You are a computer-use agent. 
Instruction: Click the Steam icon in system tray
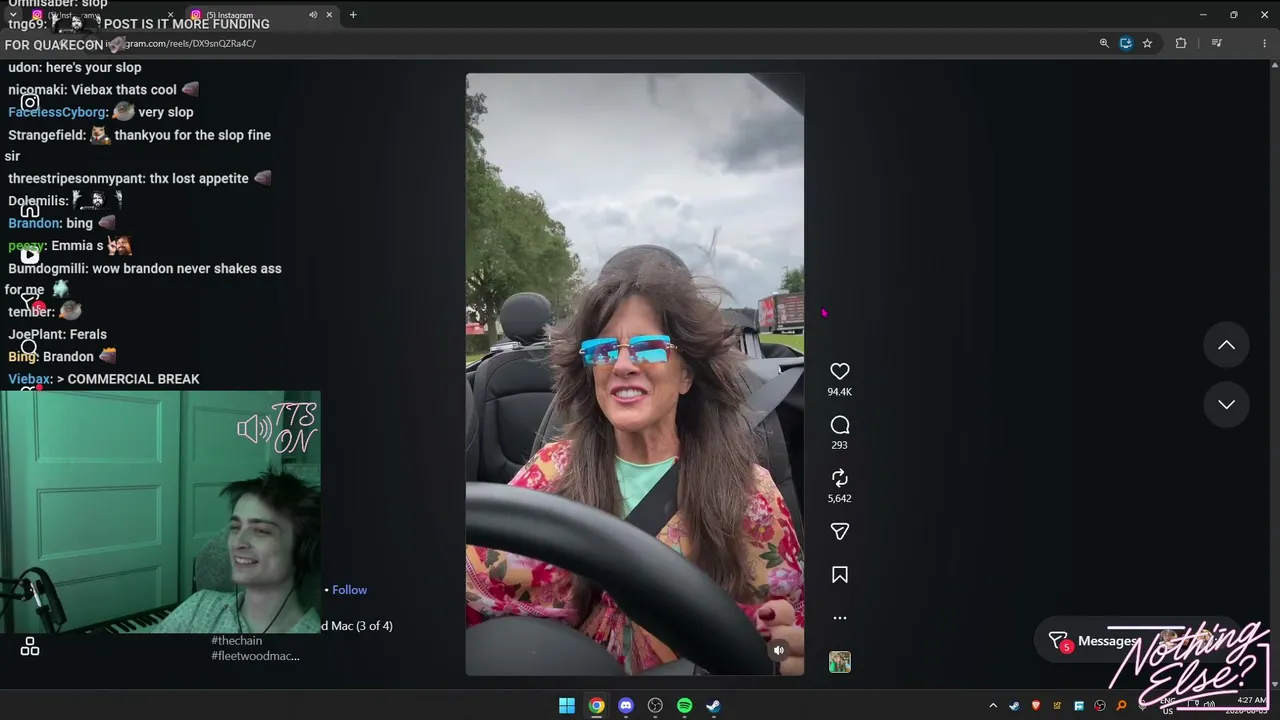[1015, 706]
